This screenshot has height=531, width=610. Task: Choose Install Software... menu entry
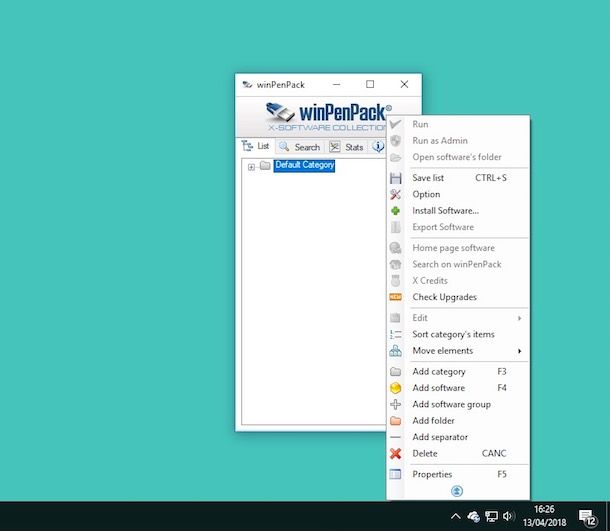coord(458,210)
